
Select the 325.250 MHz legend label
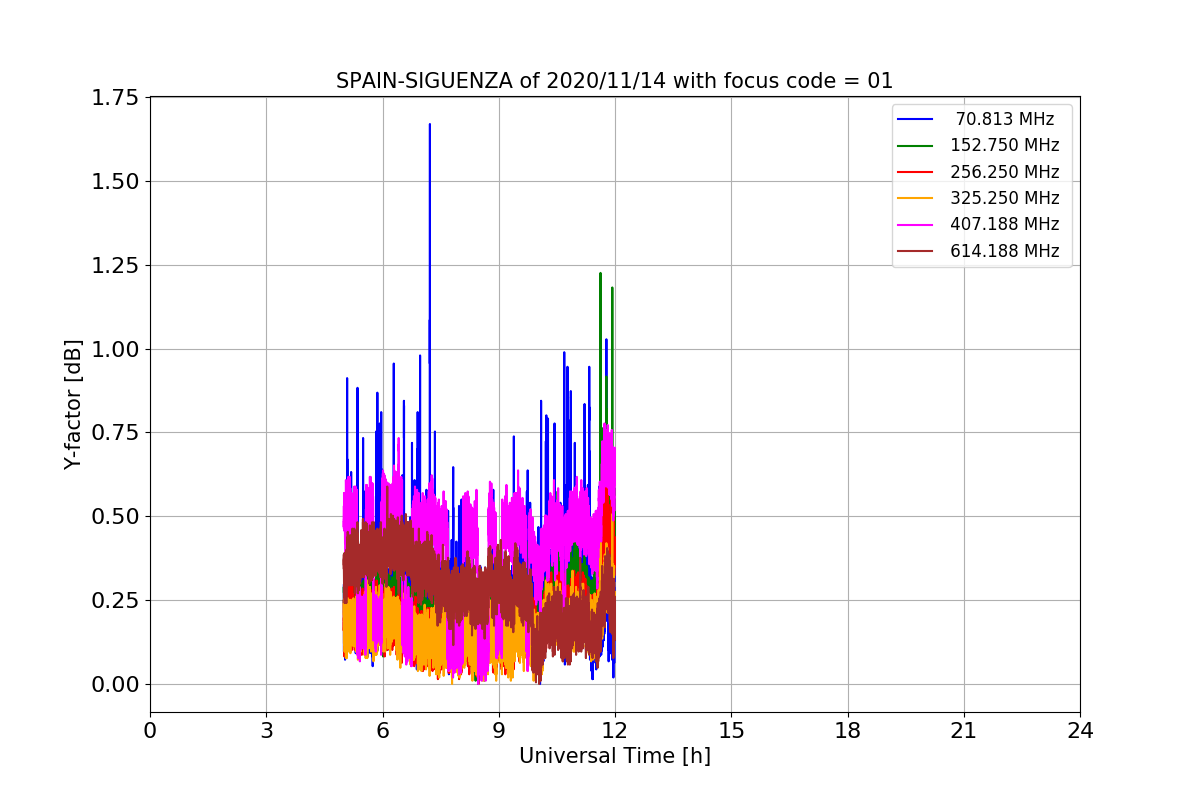(x=1005, y=198)
